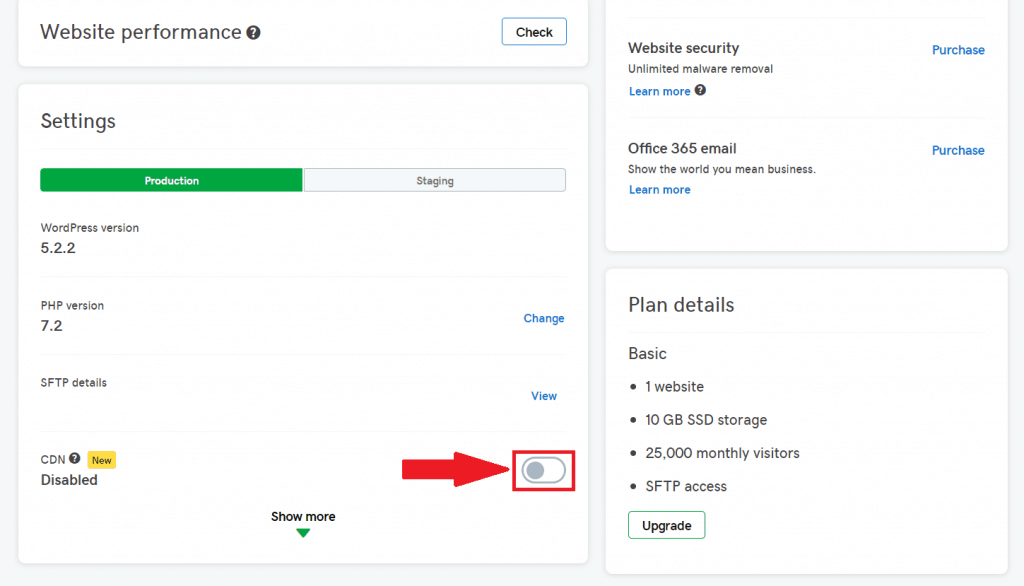View the SFTP details
The height and width of the screenshot is (586, 1024).
[543, 395]
